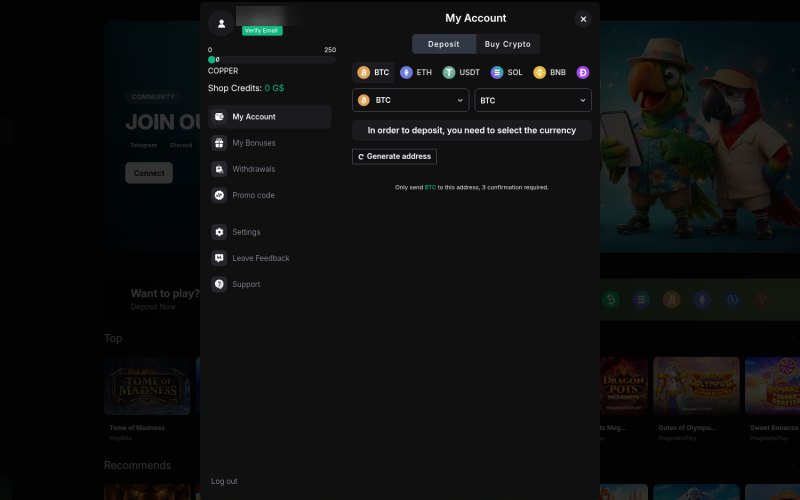This screenshot has height=500, width=800.
Task: Open Dragon Pots game thumbnail
Action: (623, 386)
